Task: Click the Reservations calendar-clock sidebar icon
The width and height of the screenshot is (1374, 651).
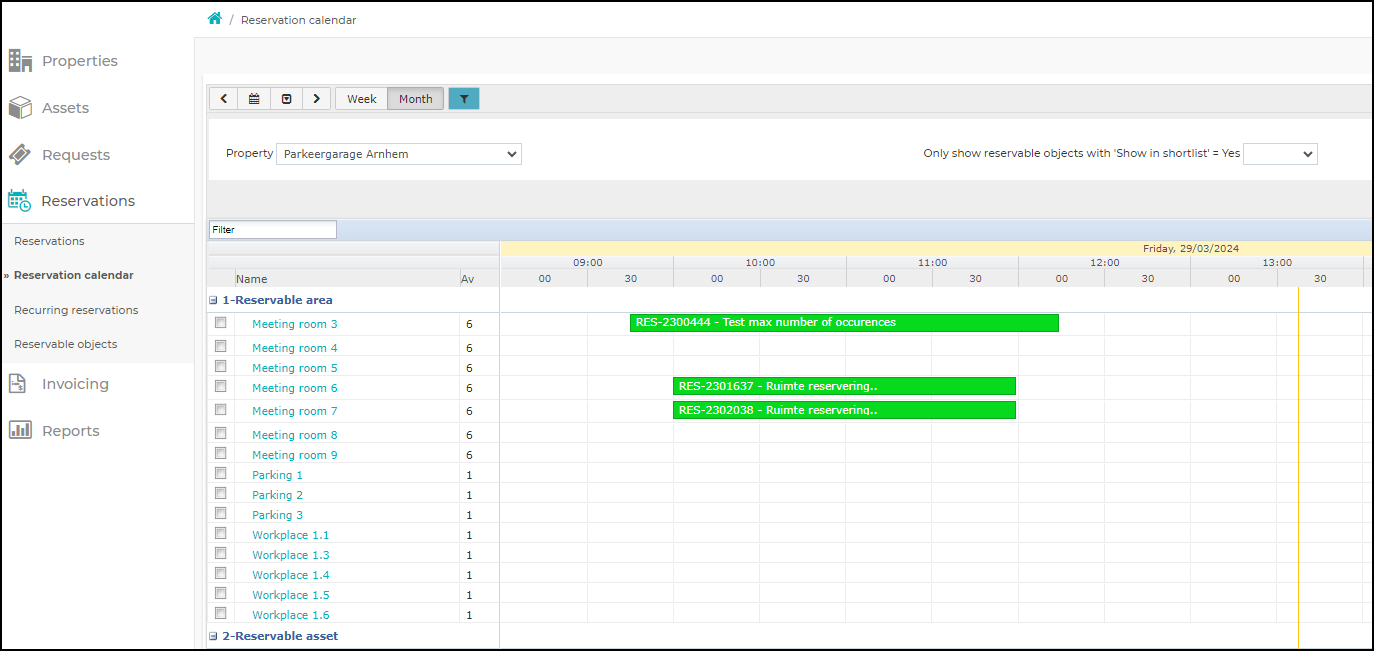Action: coord(20,201)
